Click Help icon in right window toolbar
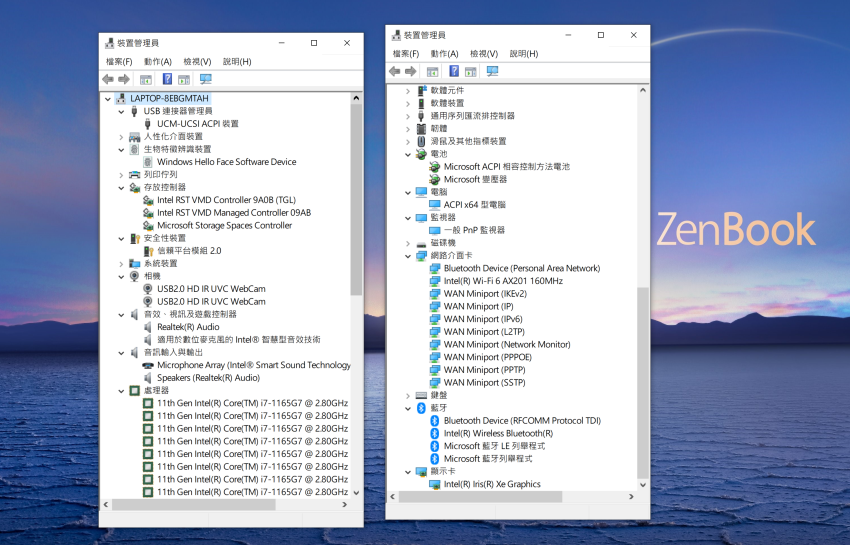This screenshot has height=545, width=850. coord(454,71)
